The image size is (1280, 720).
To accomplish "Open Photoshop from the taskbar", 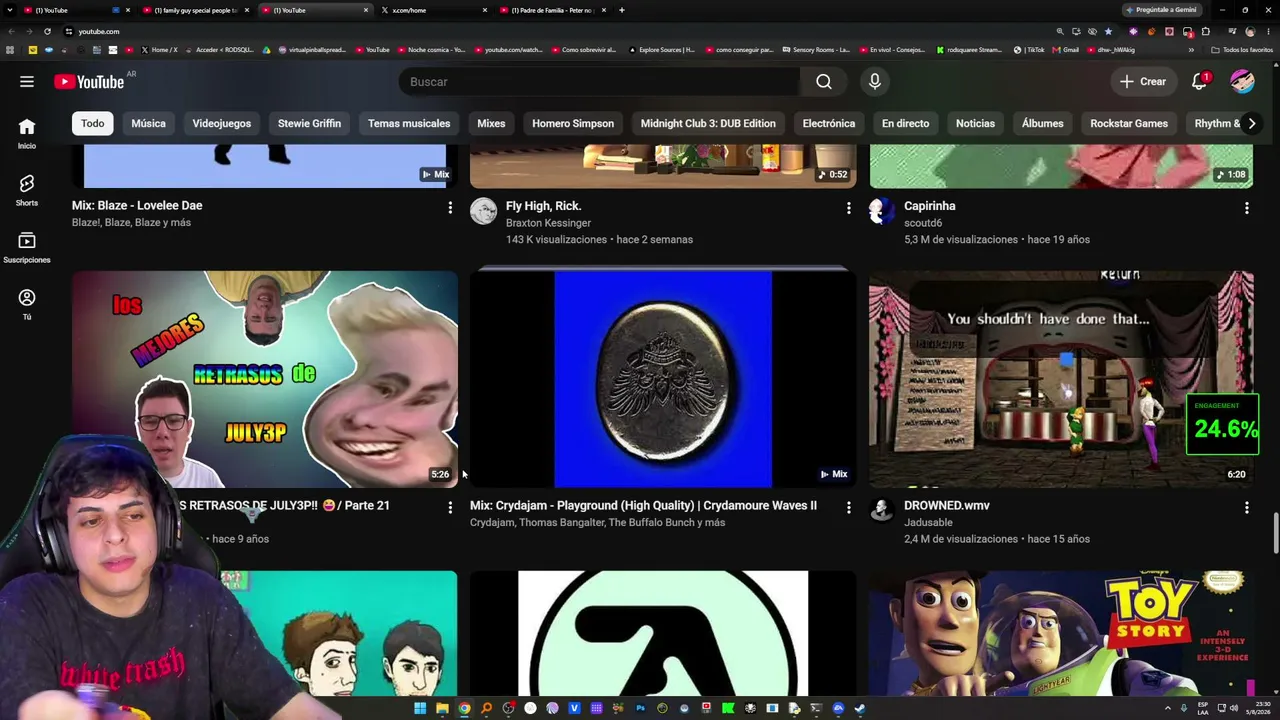I will pos(640,709).
